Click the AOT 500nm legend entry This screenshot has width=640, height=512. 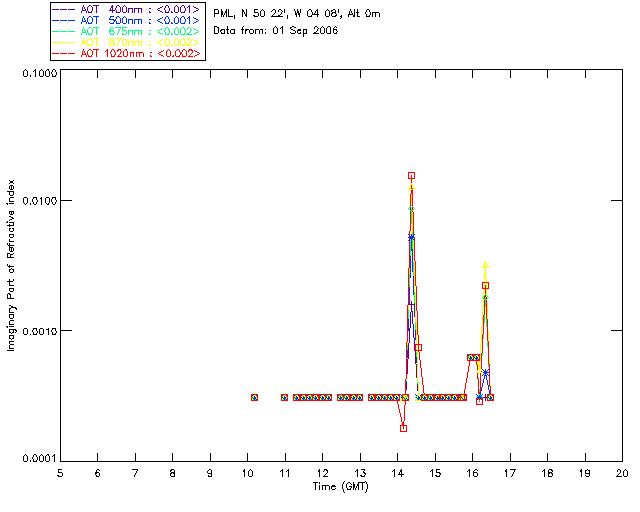pos(127,20)
